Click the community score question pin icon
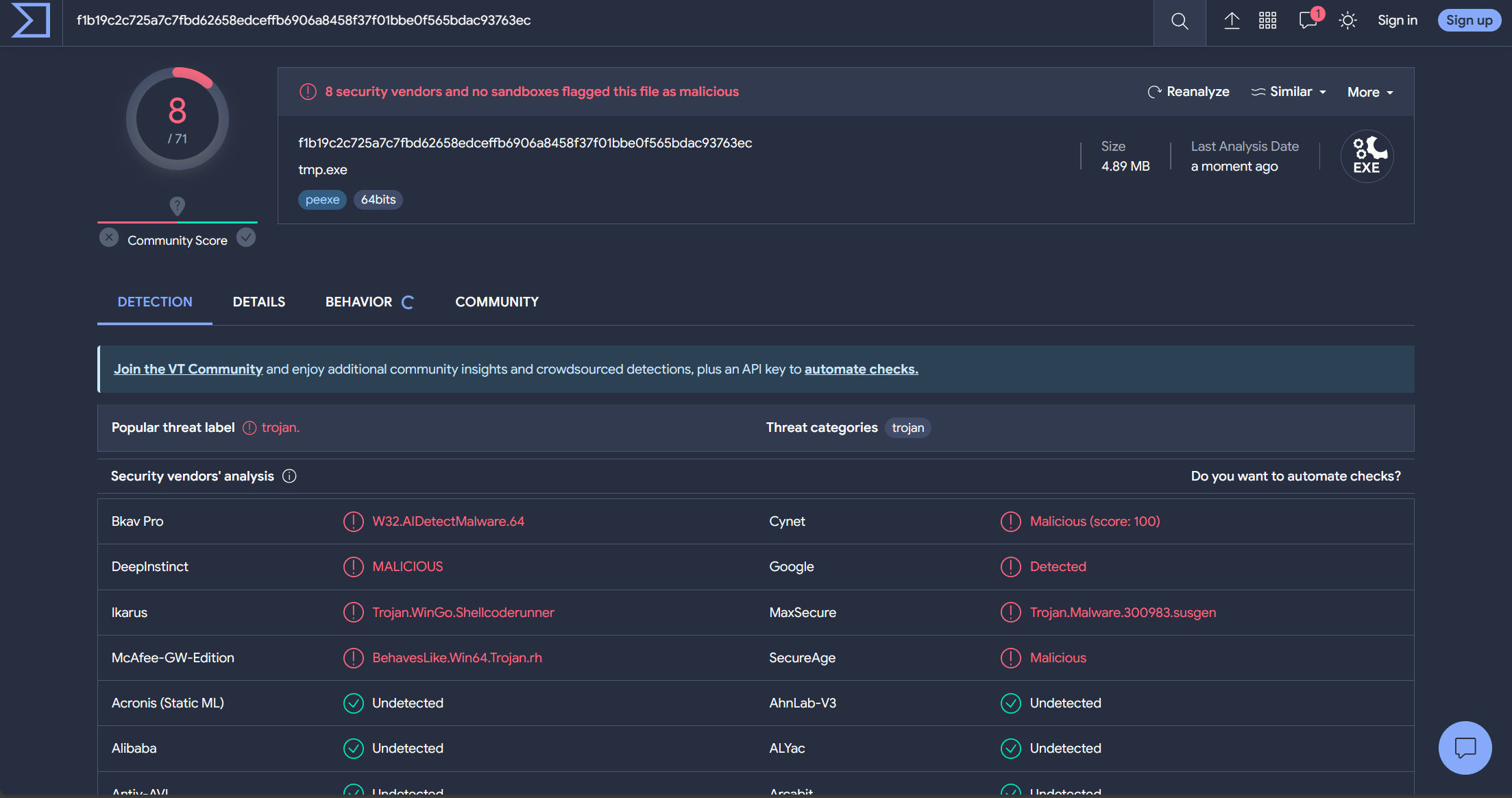Screen dimensions: 1512x798 click(177, 206)
